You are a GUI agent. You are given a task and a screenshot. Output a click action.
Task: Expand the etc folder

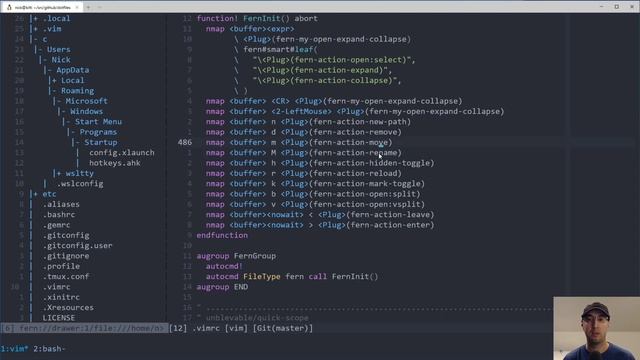[49, 194]
